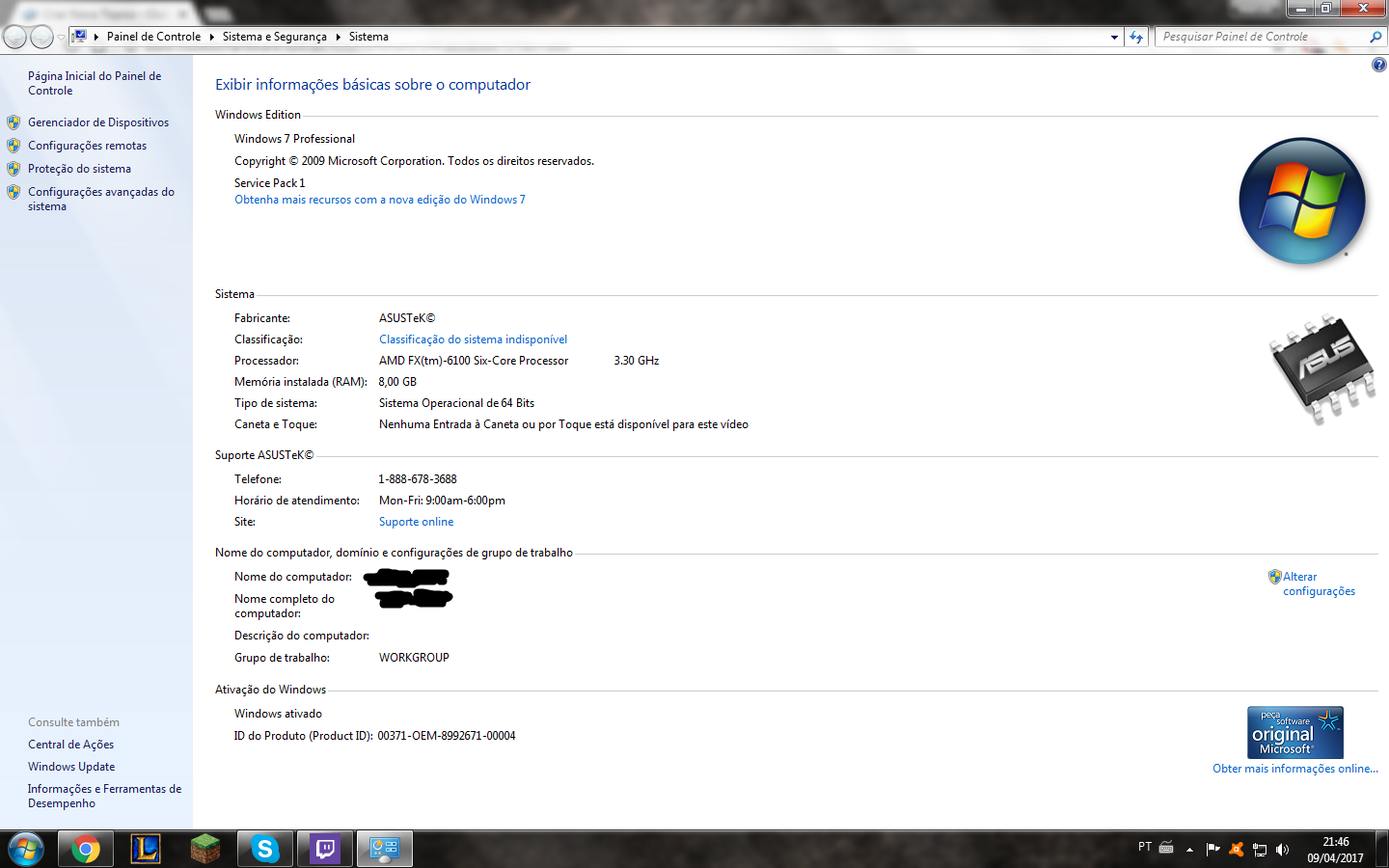The image size is (1389, 868).
Task: Click the AMD FX(tm)-6100 Six-Core Processor text
Action: tap(474, 361)
